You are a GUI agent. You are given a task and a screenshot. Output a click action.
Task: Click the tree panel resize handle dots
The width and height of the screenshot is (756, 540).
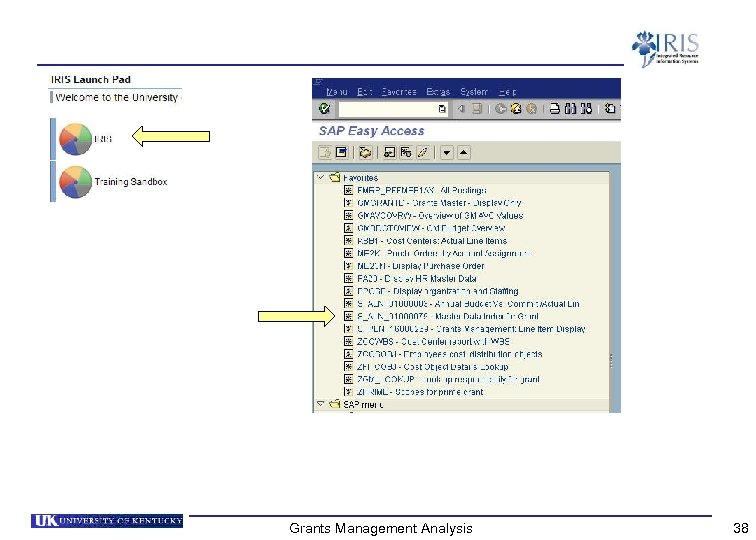click(x=611, y=361)
